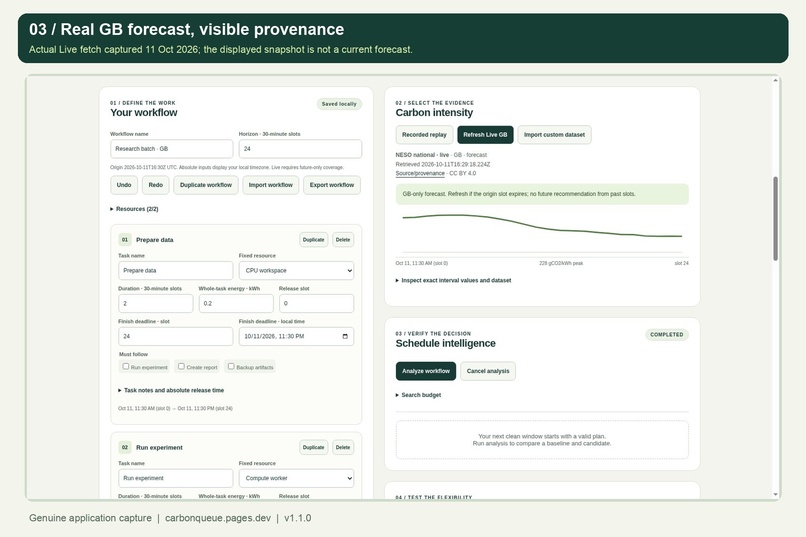Open the Compute worker fixed resource dropdown

click(x=296, y=478)
